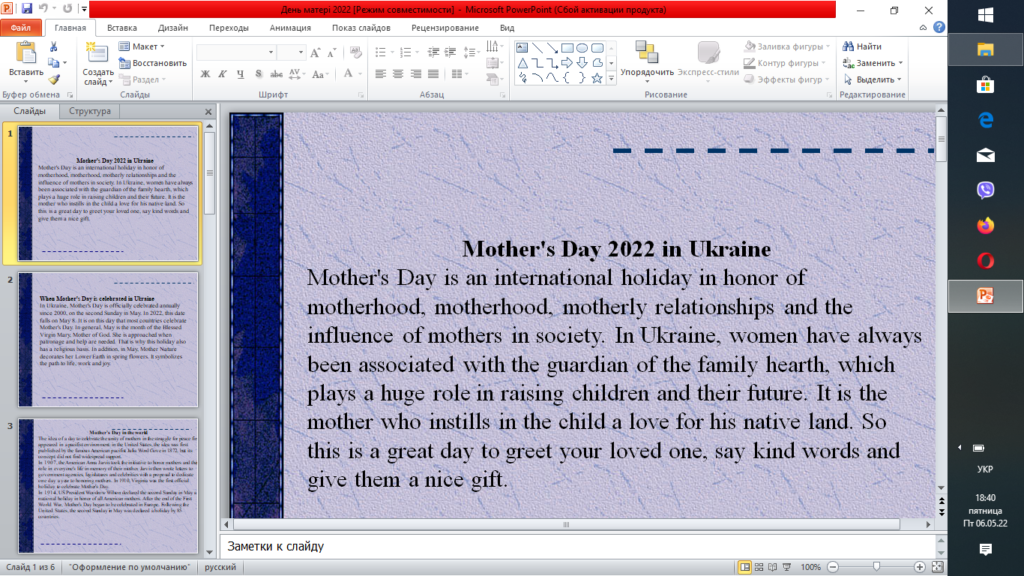Screen dimensions: 1024x576
Task: Click the Save icon in quick access toolbar
Action: point(27,9)
